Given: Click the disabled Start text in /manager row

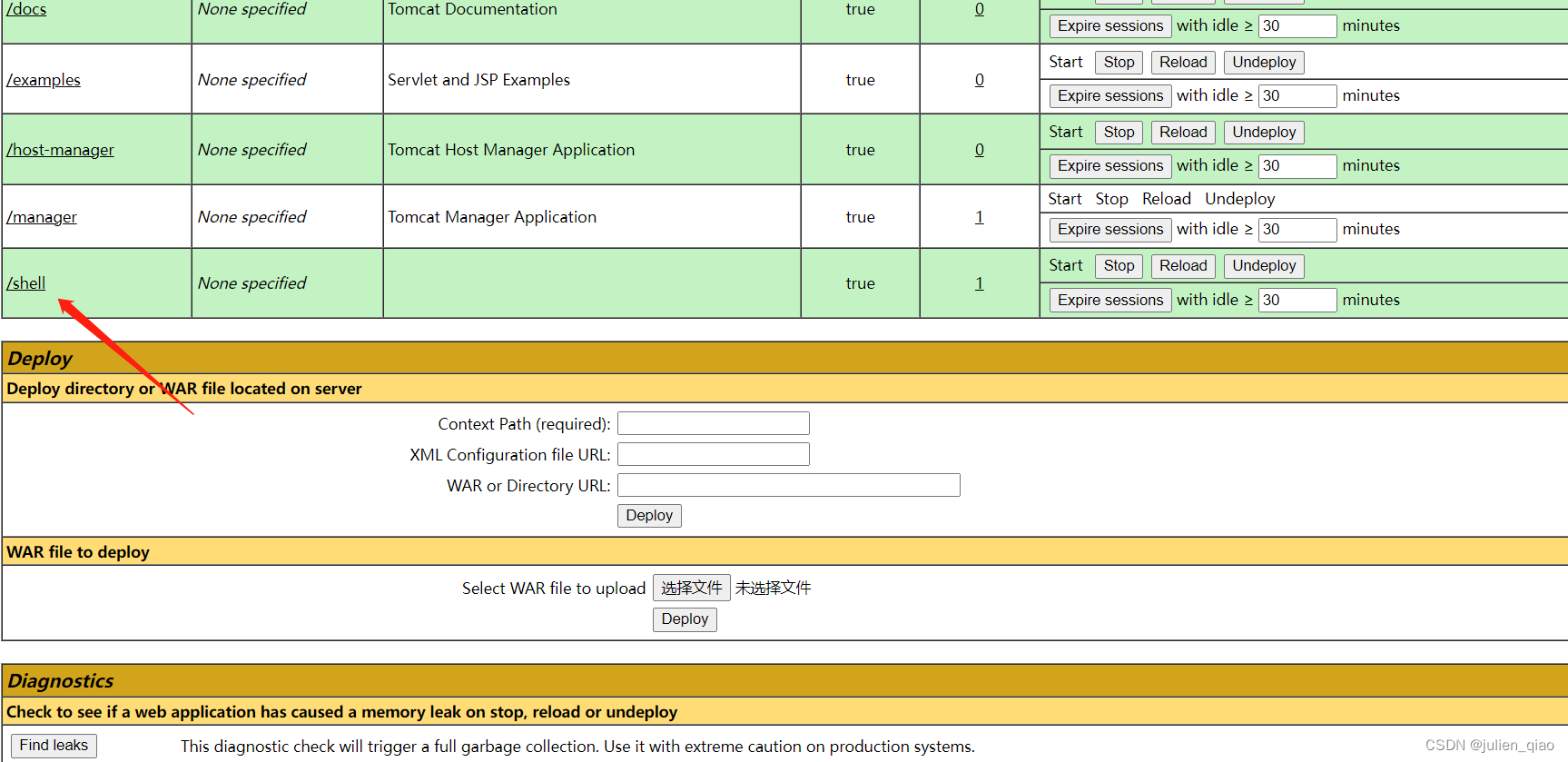Looking at the screenshot, I should click(x=1065, y=199).
